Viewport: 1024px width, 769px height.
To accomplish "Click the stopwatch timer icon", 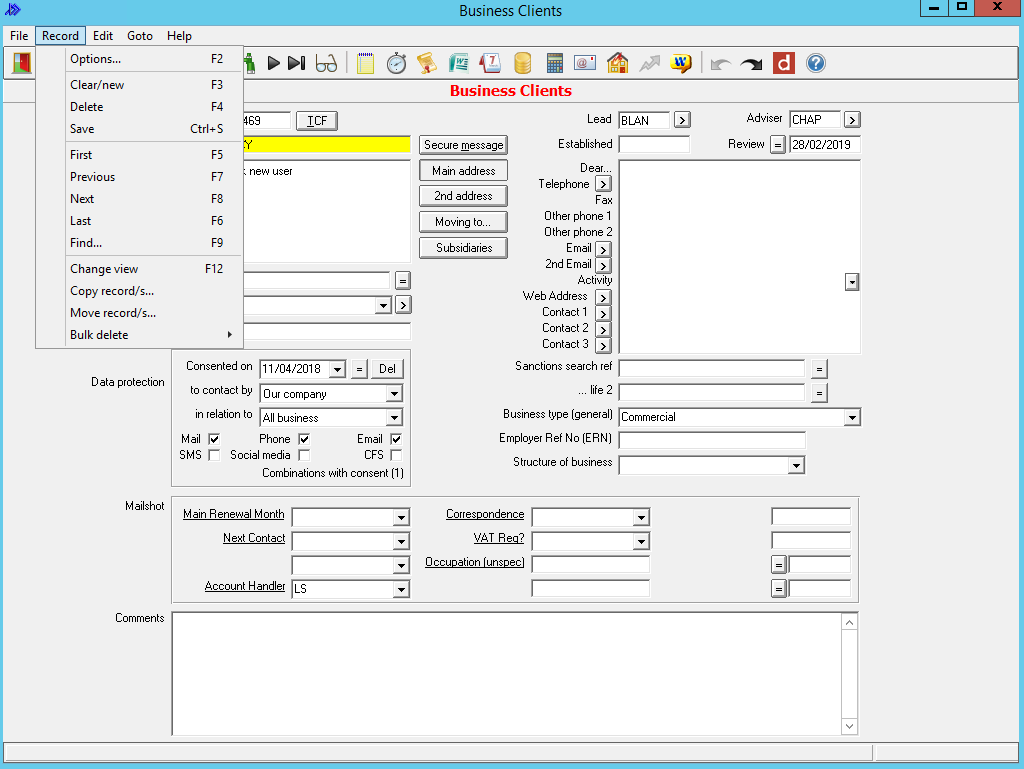I will 396,63.
